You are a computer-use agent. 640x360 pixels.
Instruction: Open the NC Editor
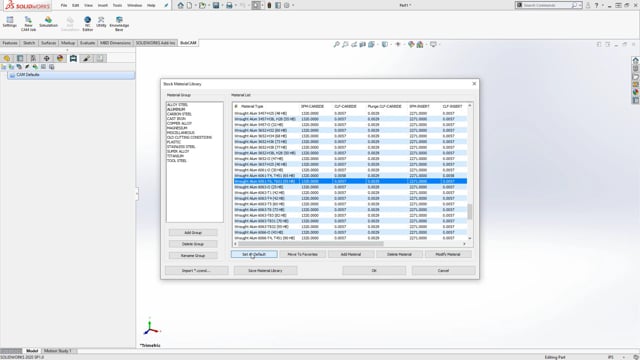(x=87, y=23)
